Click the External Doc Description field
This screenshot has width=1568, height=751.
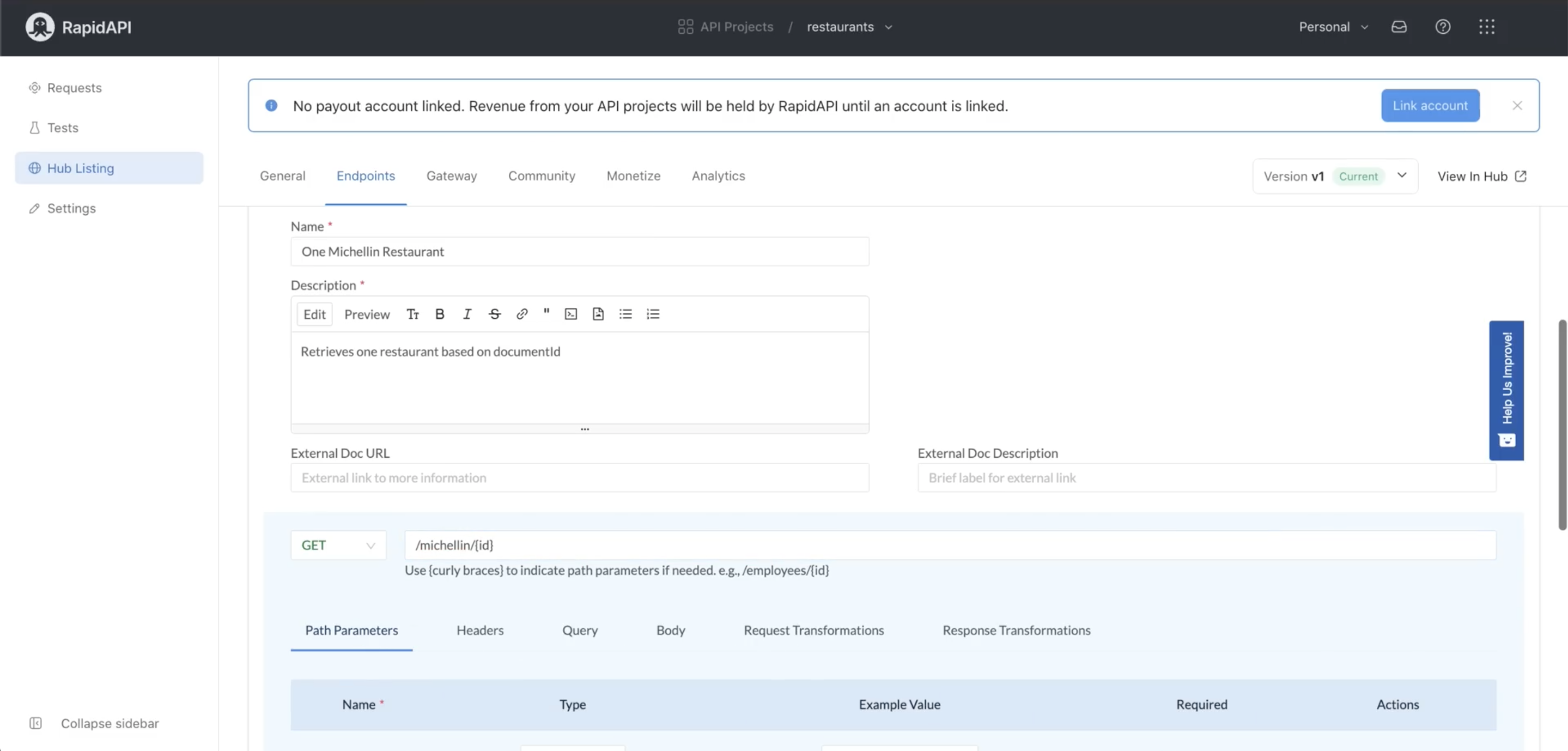[x=1207, y=478]
